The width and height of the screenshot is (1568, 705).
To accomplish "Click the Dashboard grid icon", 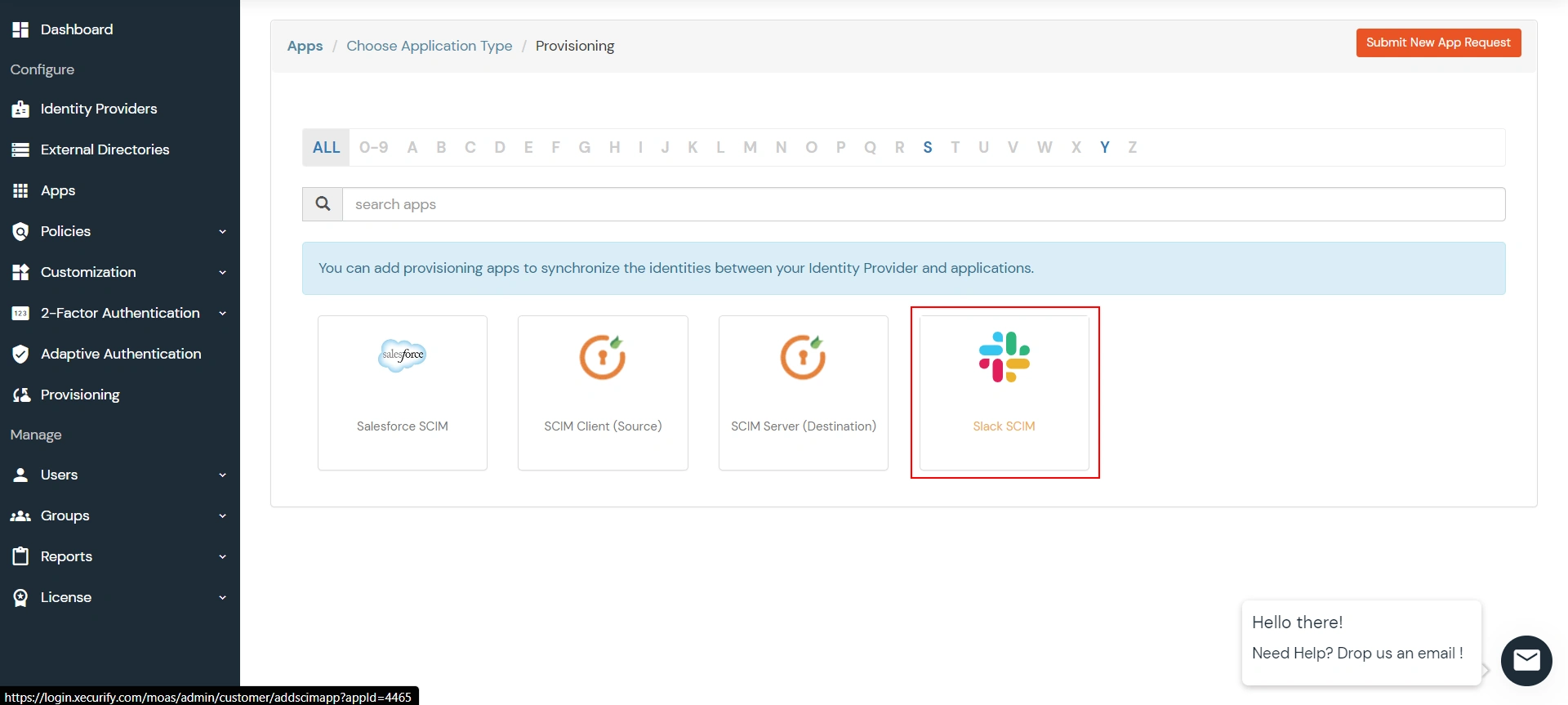I will [x=20, y=29].
